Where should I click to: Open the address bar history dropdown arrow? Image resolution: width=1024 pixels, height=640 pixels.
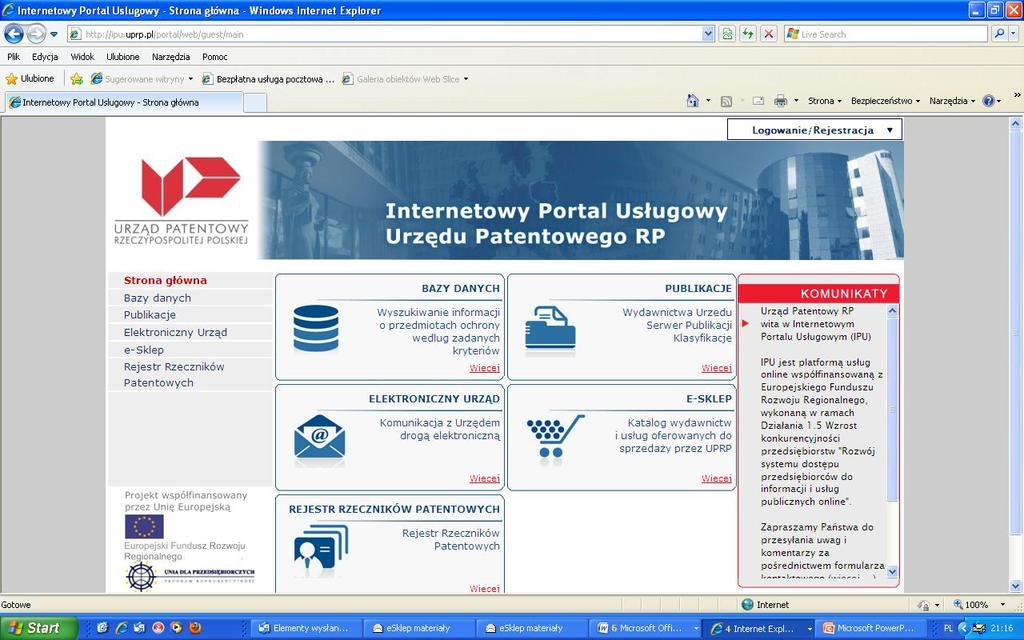709,34
